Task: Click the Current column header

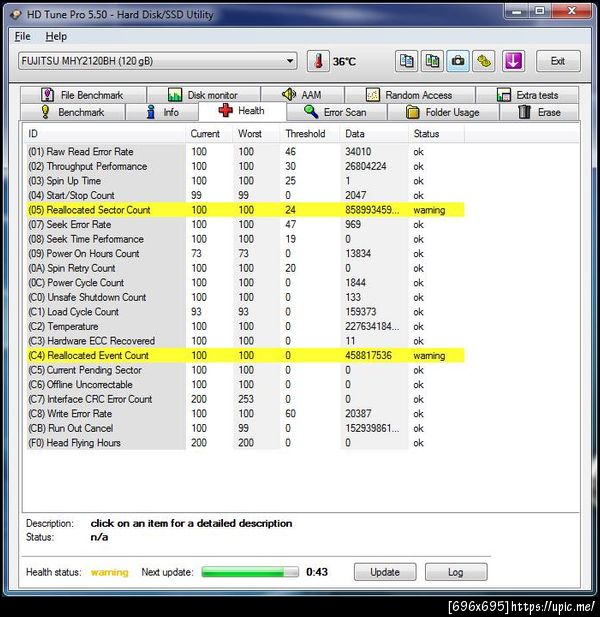Action: coord(209,134)
